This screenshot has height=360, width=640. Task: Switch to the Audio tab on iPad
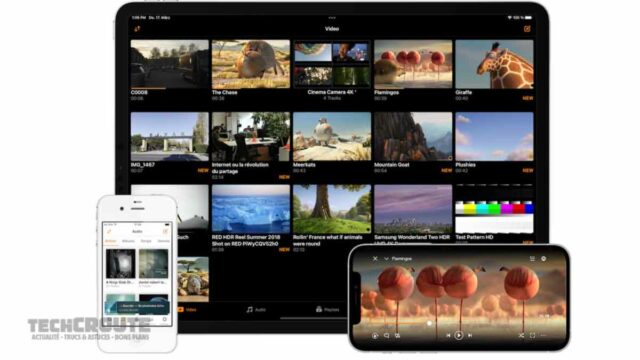(256, 309)
